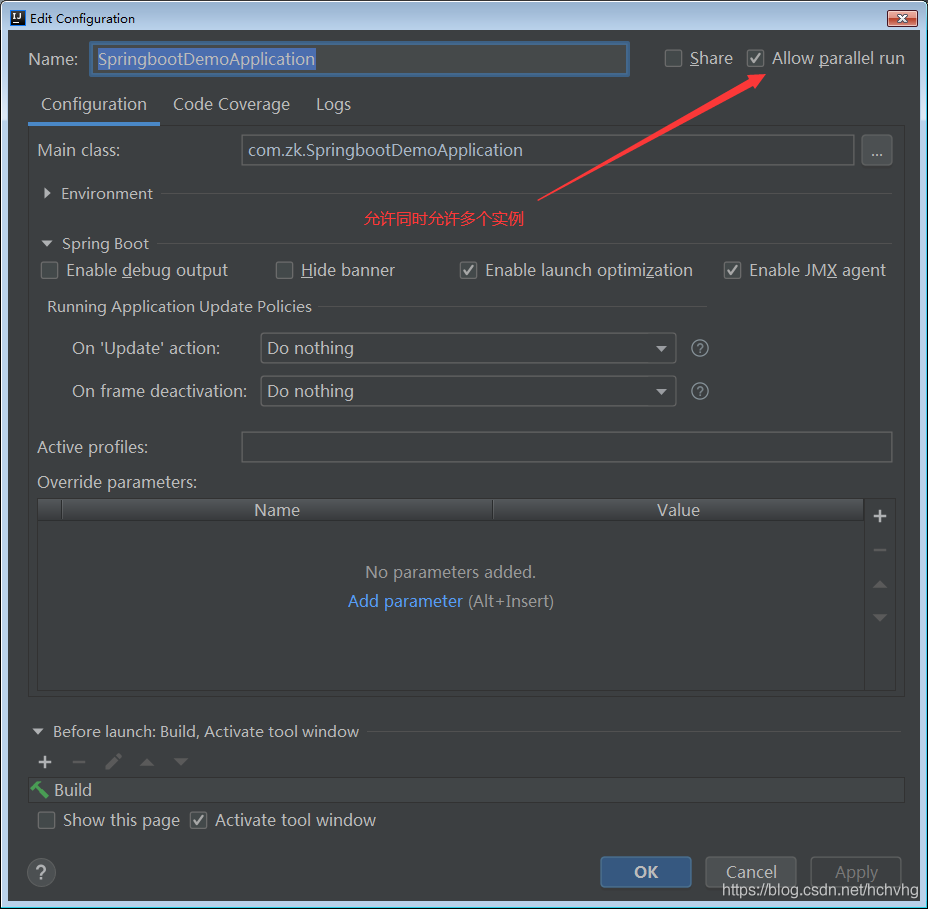
Task: Click the IntelliJ icon in title bar
Action: coord(18,18)
